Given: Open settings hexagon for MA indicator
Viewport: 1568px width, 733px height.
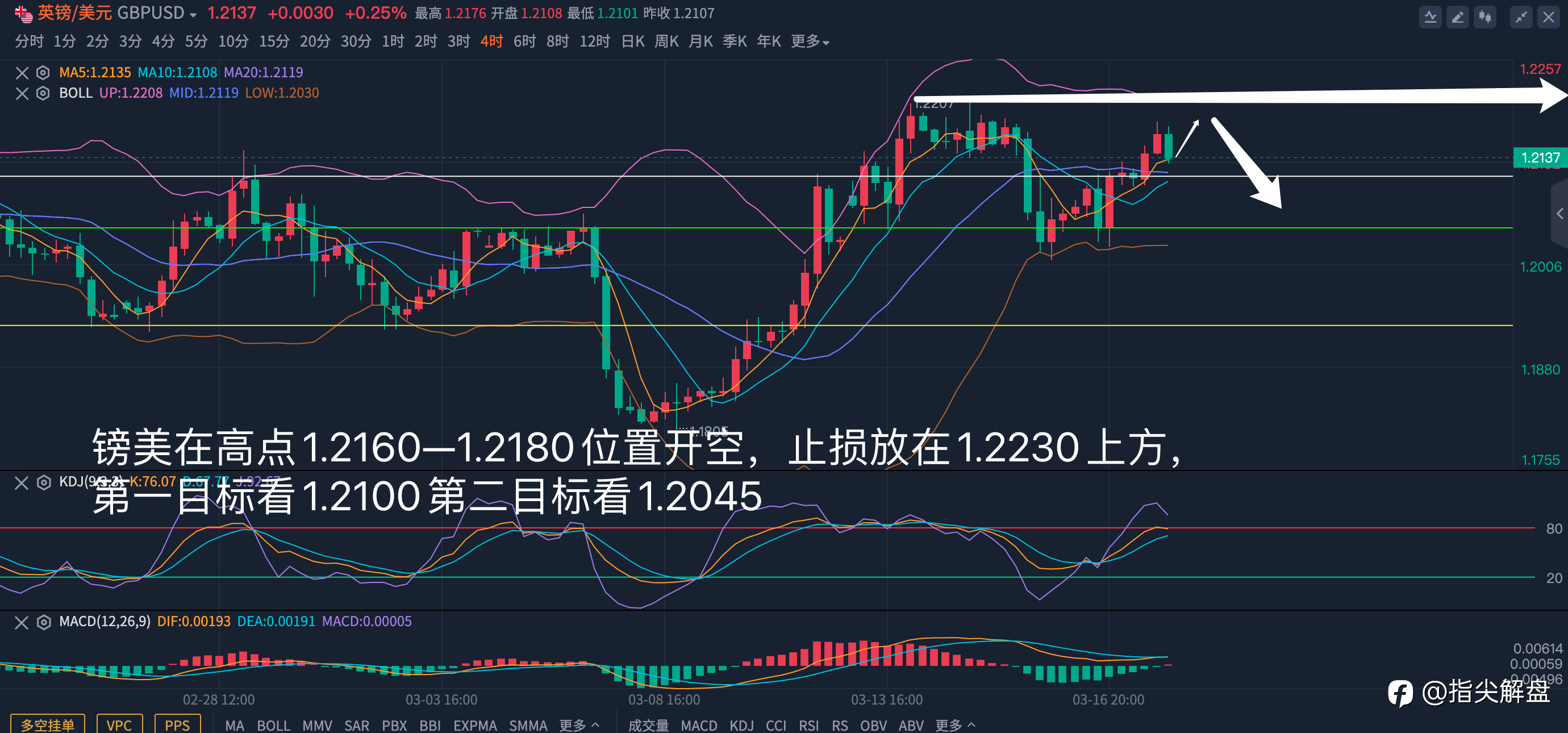Looking at the screenshot, I should (43, 73).
